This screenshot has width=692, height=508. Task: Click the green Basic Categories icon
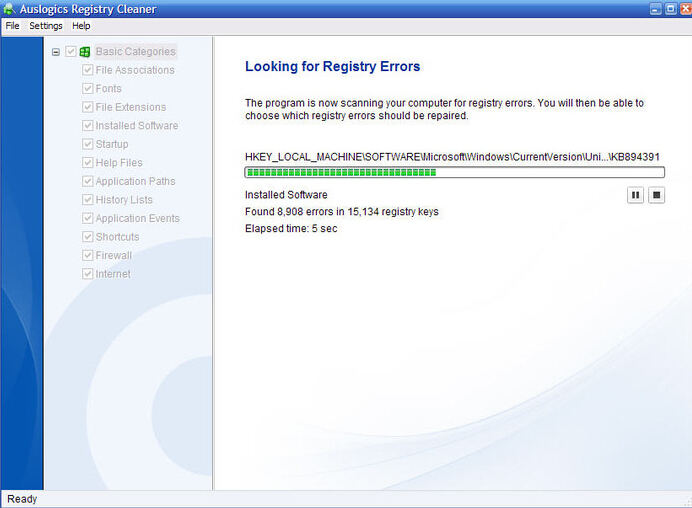(85, 52)
